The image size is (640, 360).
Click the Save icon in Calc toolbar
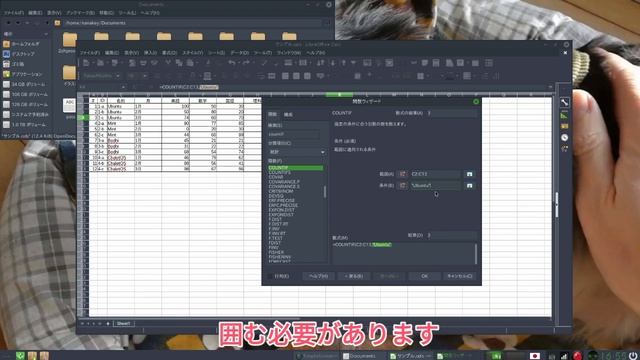(x=115, y=63)
